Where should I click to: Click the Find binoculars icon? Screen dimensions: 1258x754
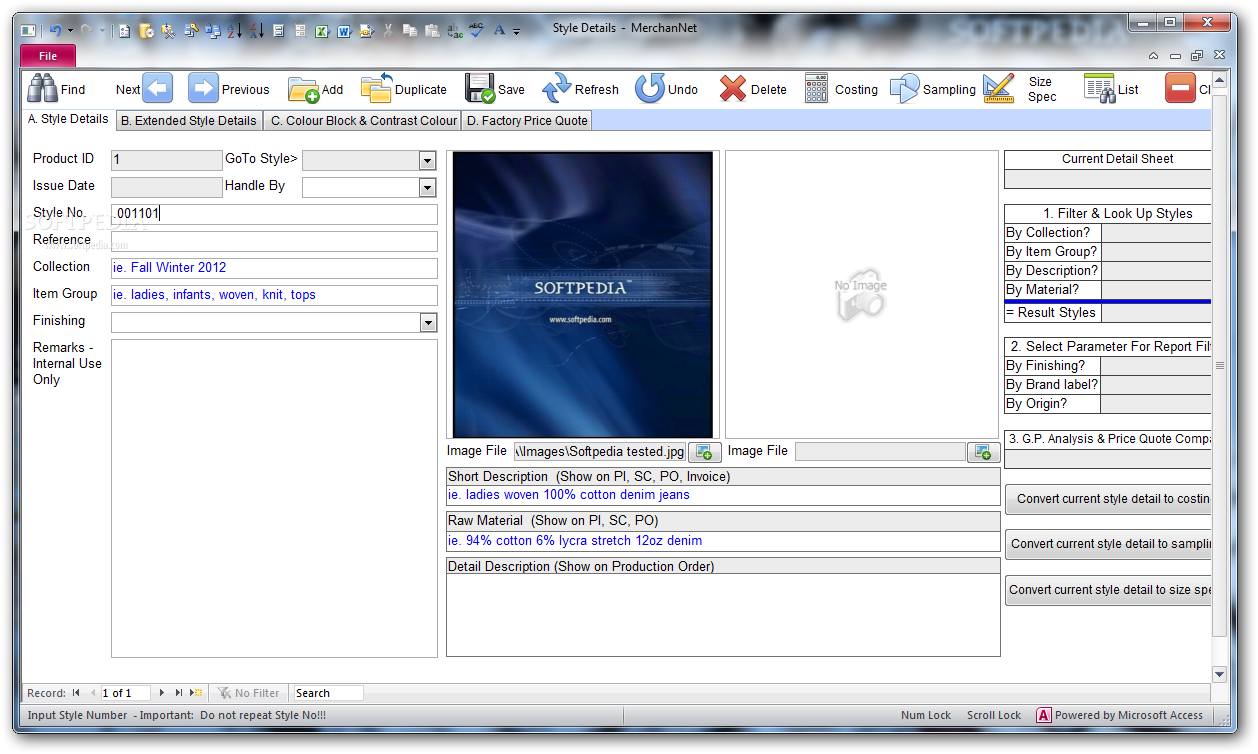pos(43,89)
